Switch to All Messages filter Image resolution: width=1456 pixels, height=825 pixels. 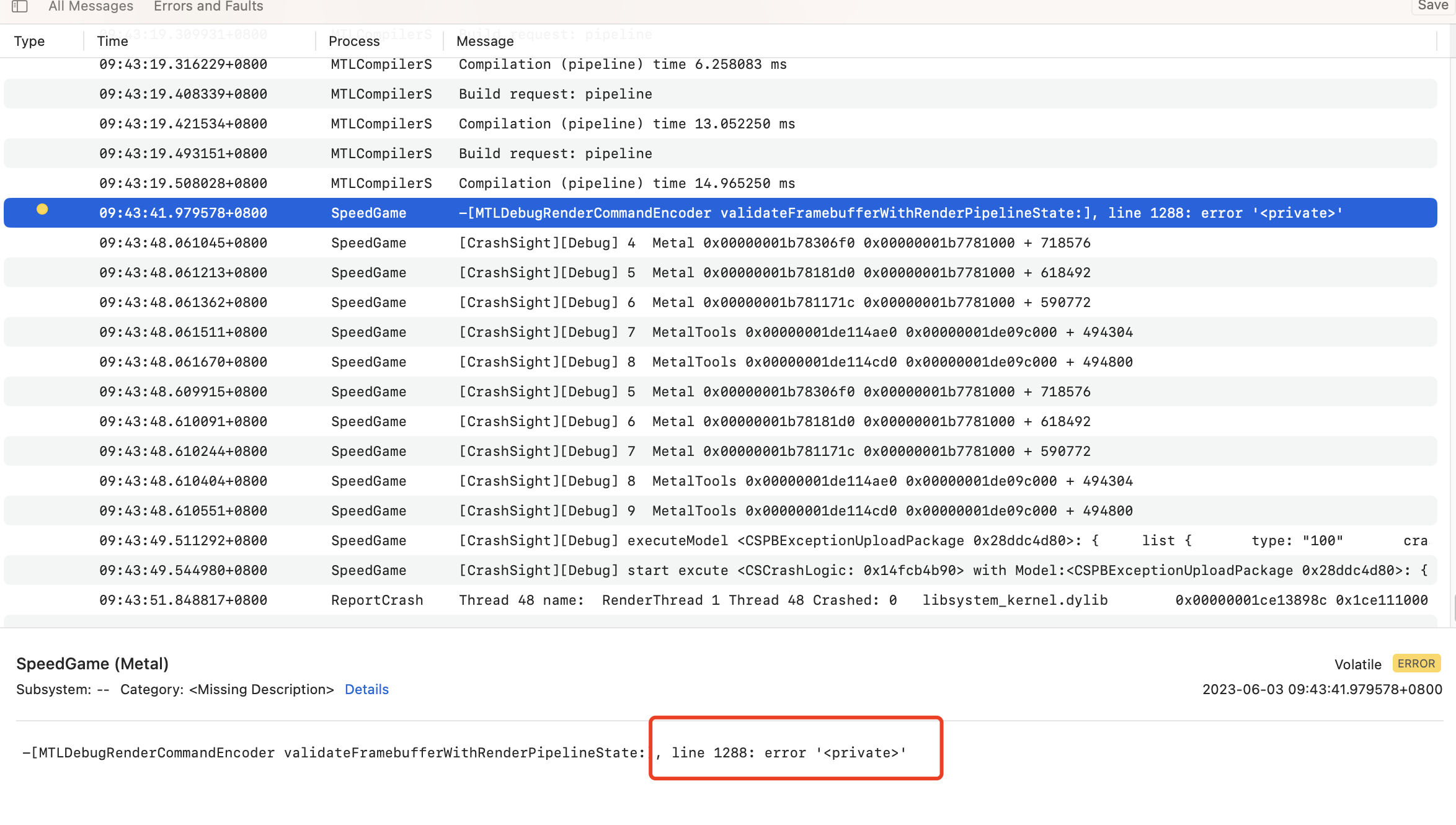[91, 6]
